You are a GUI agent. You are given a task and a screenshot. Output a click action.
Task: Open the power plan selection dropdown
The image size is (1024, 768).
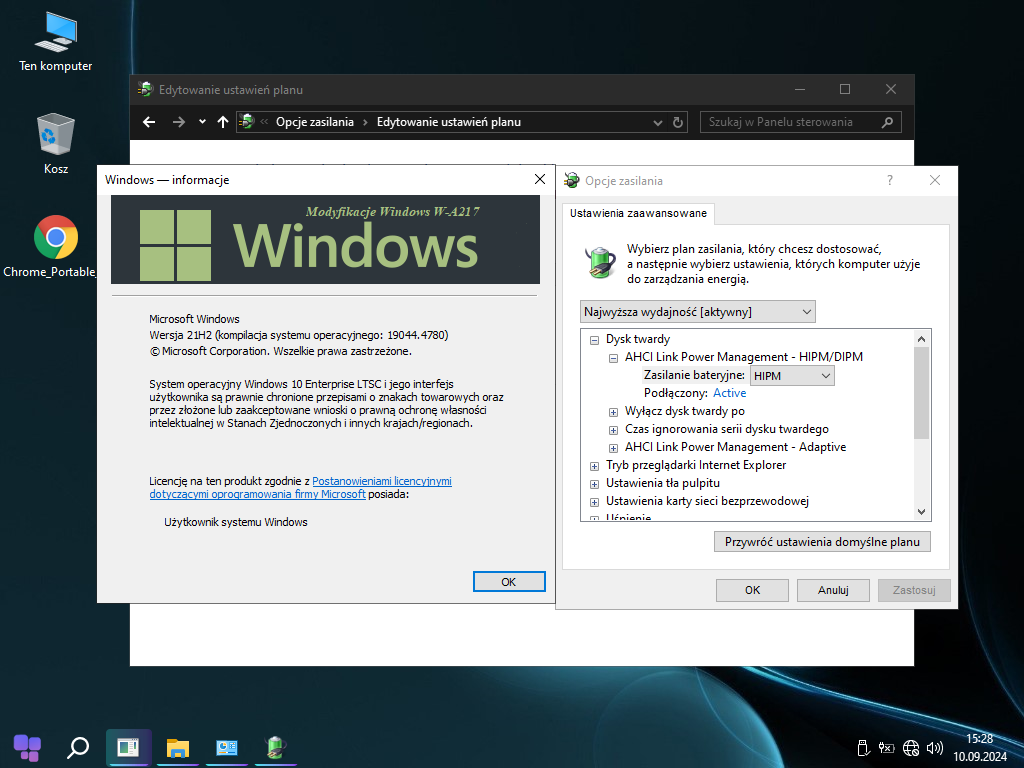pos(697,312)
